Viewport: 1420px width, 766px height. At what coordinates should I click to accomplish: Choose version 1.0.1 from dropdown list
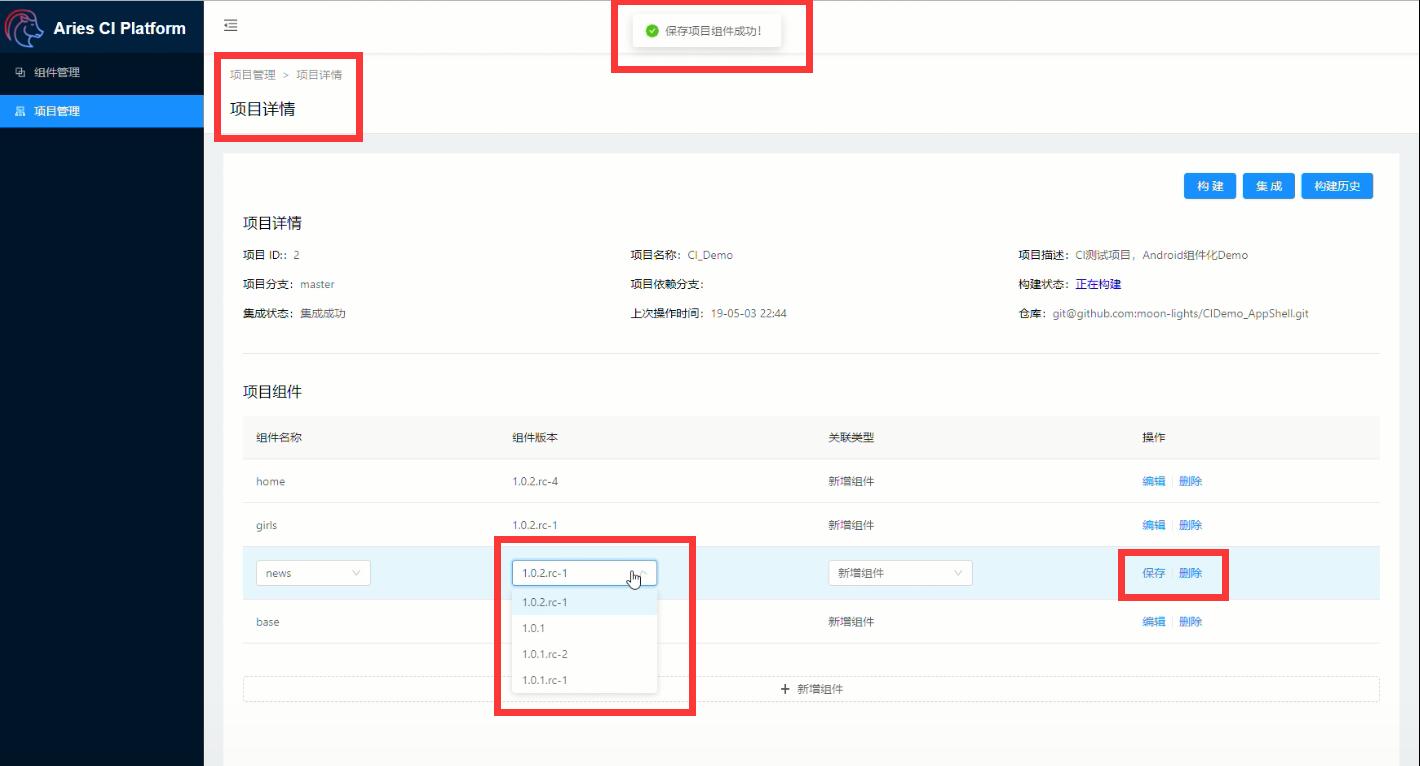pos(584,628)
